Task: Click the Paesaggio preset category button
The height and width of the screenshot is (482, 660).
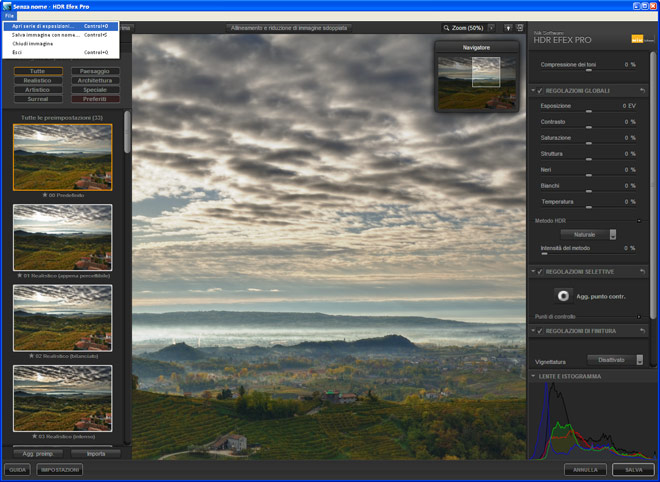Action: click(x=96, y=72)
